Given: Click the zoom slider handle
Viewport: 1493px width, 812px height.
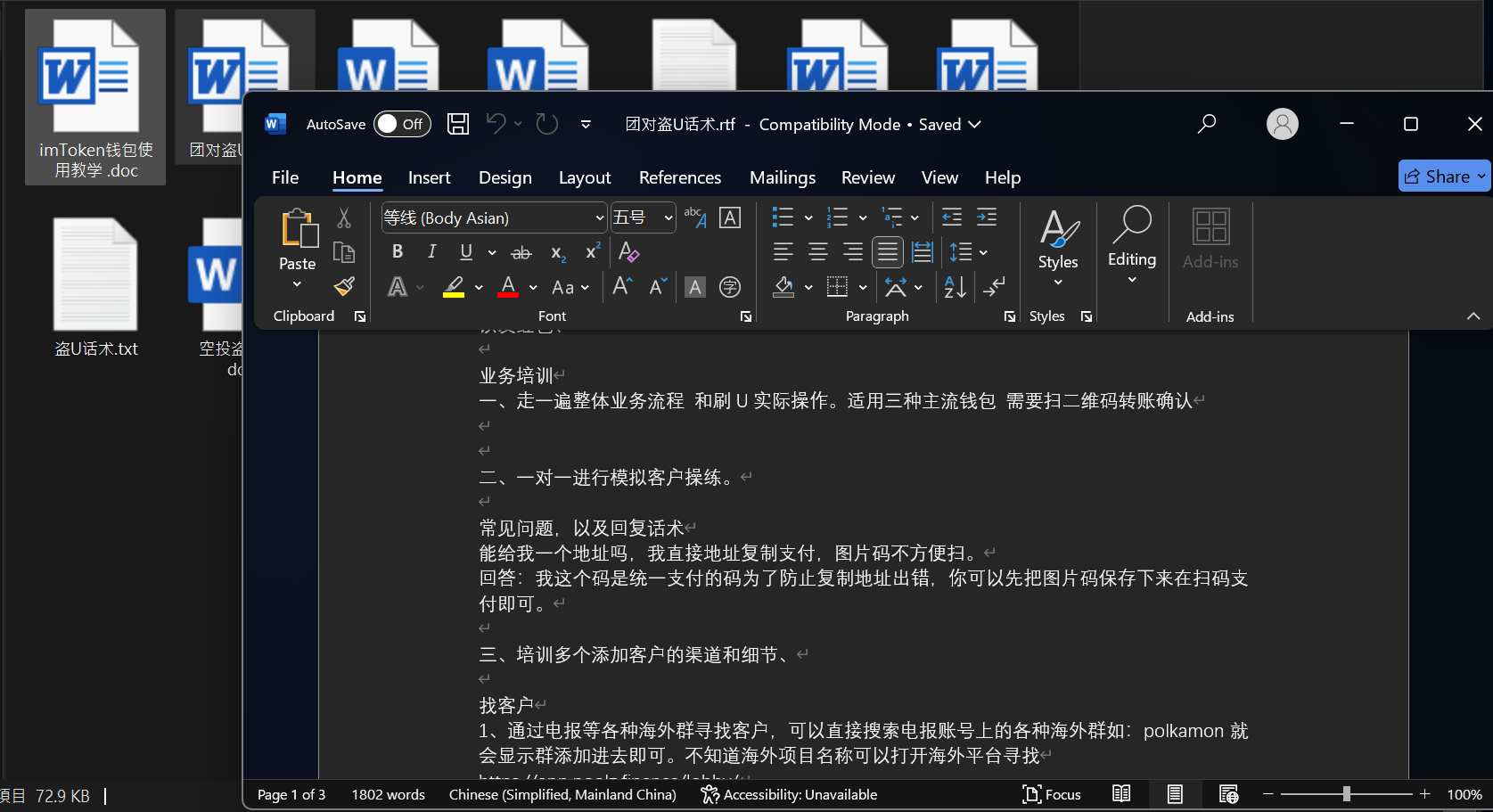Looking at the screenshot, I should 1346,794.
